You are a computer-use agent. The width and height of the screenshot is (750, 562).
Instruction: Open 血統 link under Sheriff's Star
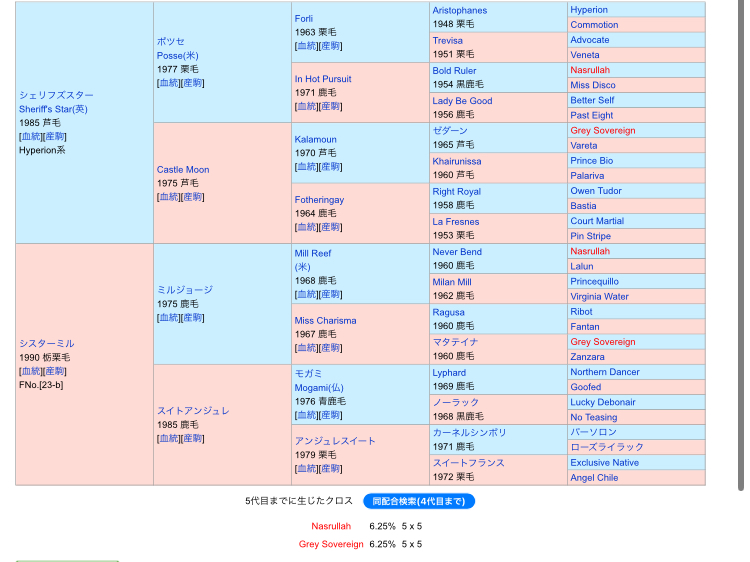click(x=31, y=136)
